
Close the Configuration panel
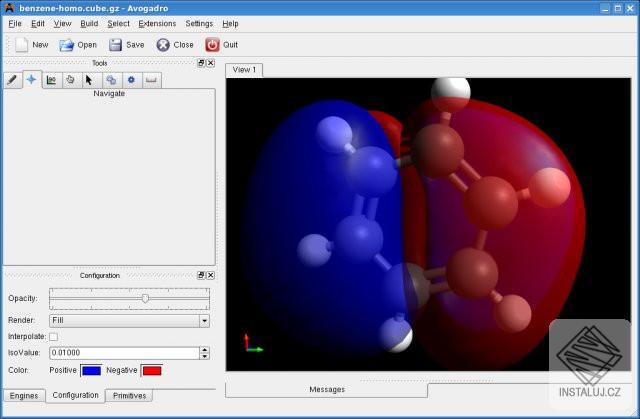pyautogui.click(x=211, y=275)
